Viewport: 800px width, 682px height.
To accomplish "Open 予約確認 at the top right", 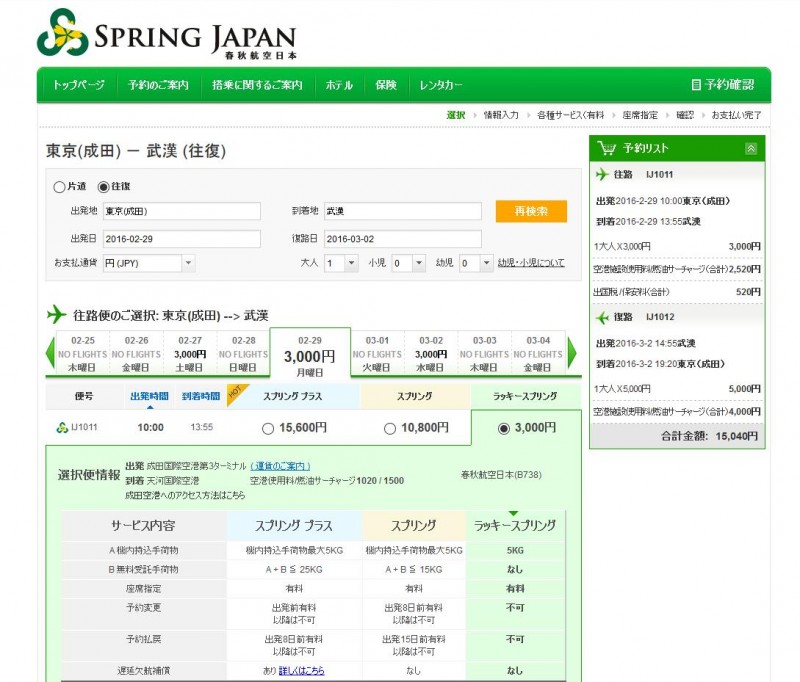I will [x=731, y=83].
